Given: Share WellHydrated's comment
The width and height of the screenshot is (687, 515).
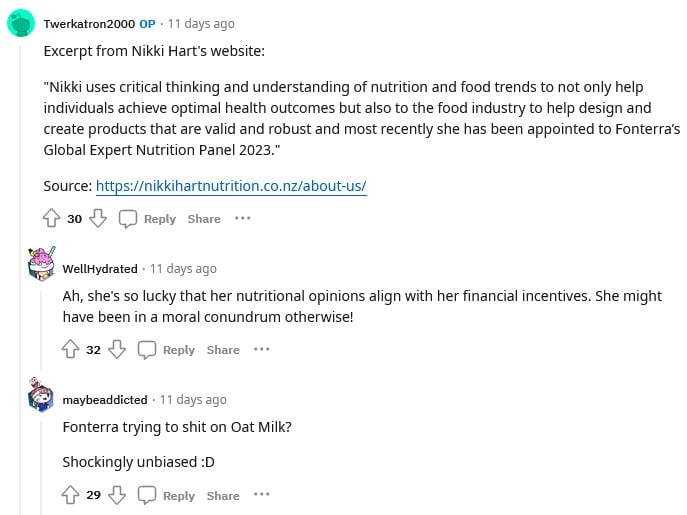Looking at the screenshot, I should point(223,350).
